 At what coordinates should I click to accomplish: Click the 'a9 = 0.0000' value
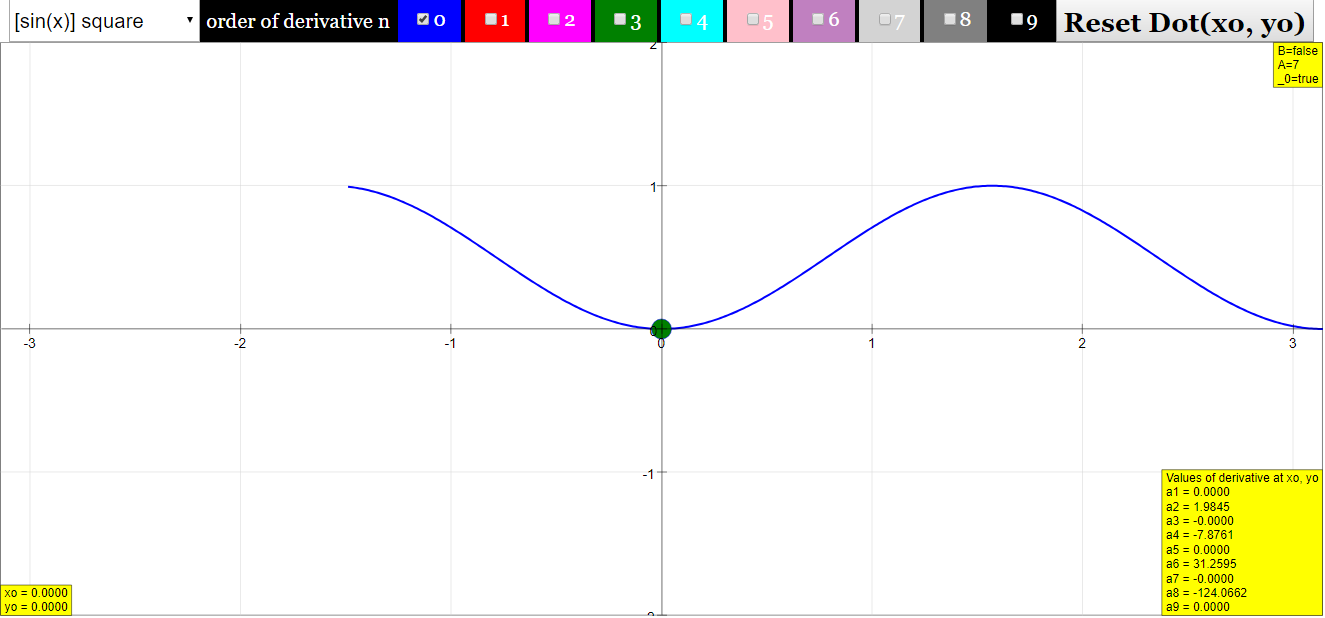pos(1198,607)
